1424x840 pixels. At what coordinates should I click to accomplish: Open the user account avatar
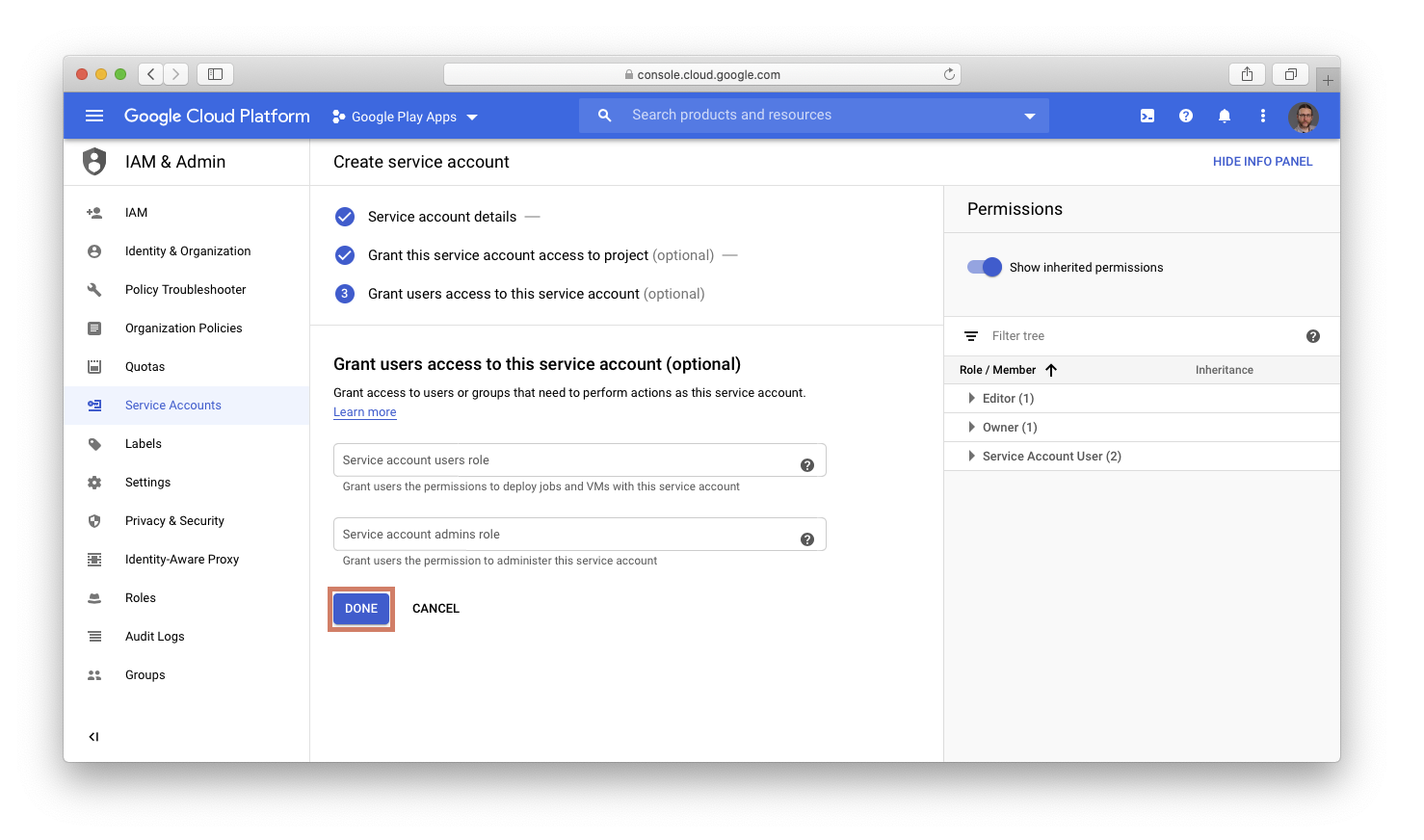tap(1304, 117)
